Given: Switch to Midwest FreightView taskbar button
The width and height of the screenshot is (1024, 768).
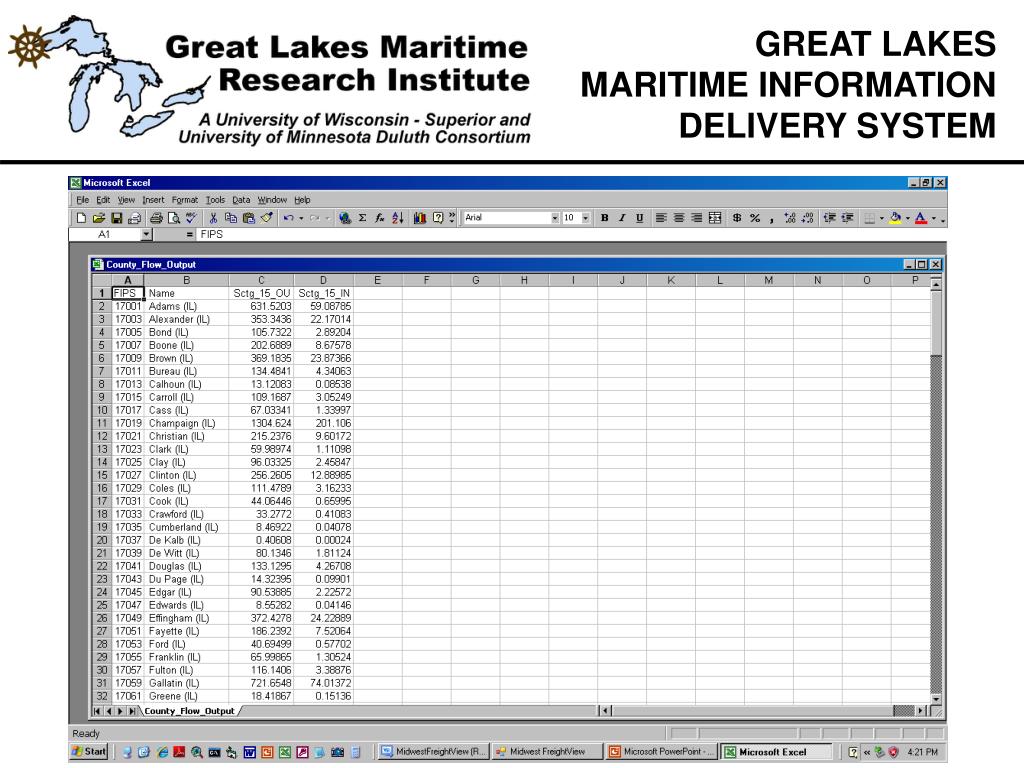Looking at the screenshot, I should click(x=547, y=752).
